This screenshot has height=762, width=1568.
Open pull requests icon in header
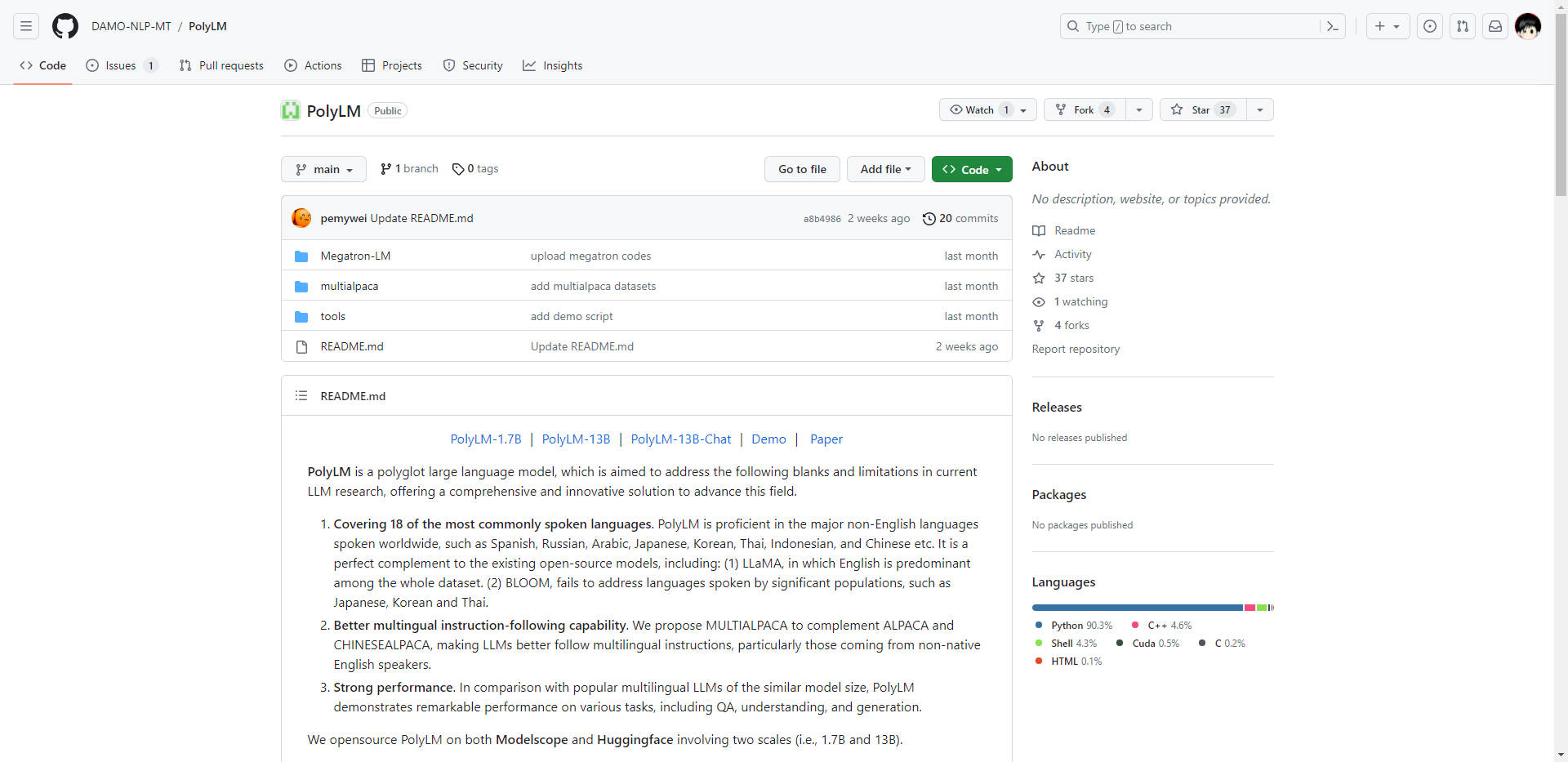pyautogui.click(x=1463, y=26)
